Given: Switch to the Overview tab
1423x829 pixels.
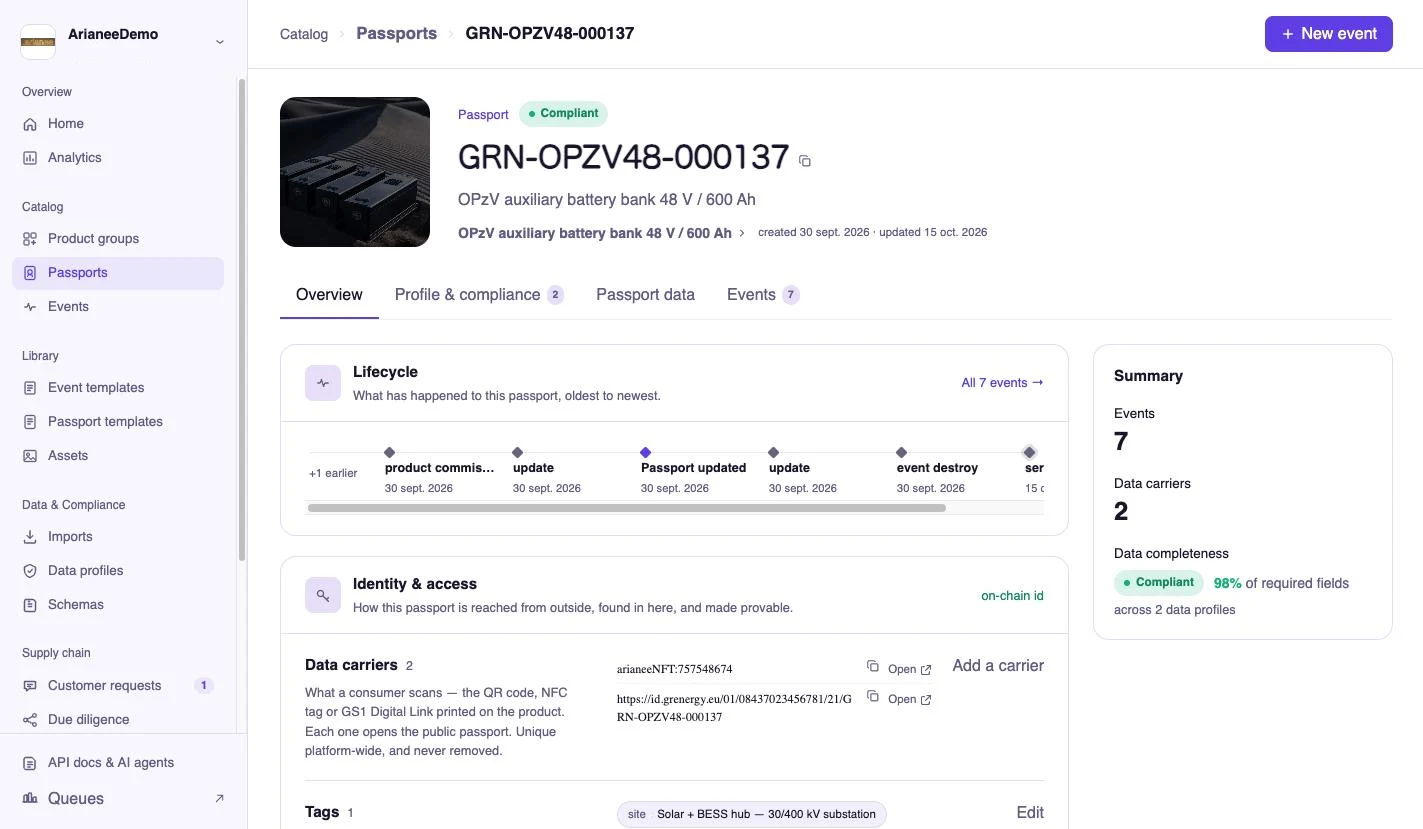Looking at the screenshot, I should (329, 295).
